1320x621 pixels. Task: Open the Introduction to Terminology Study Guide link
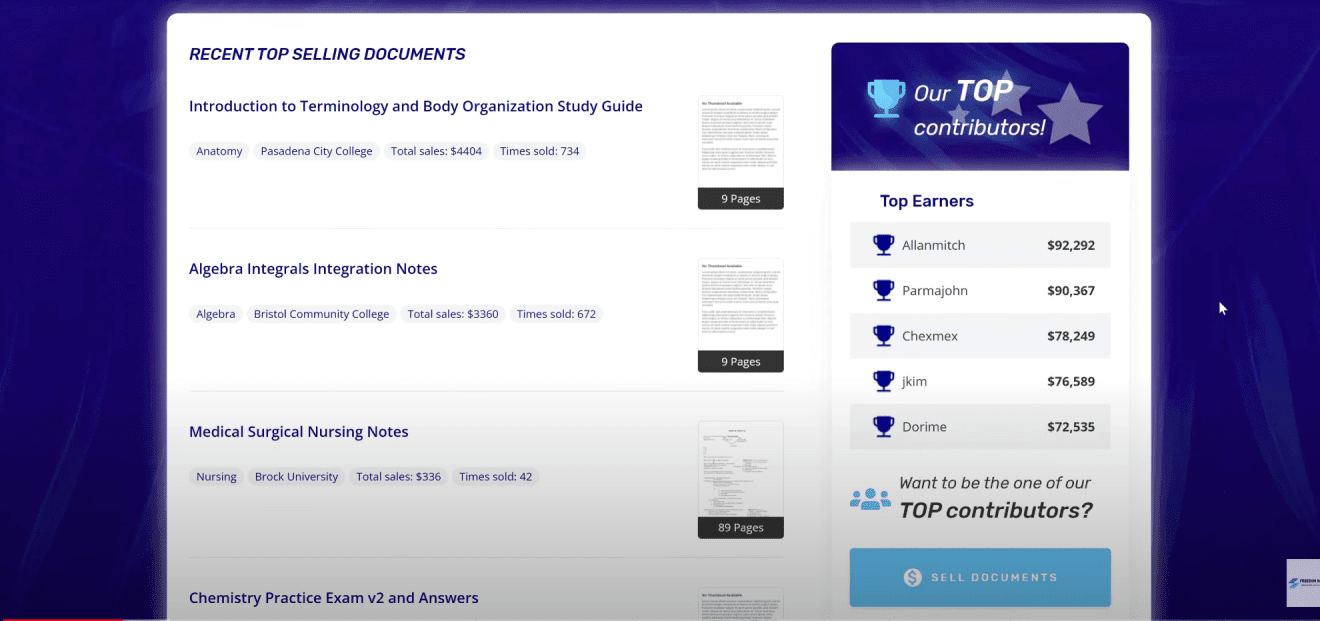[x=416, y=106]
